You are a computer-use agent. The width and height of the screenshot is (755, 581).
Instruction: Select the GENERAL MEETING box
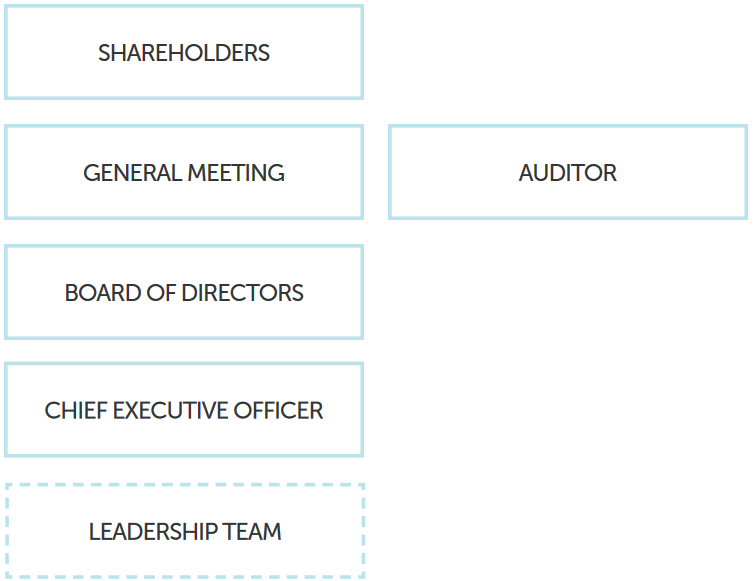pos(184,172)
